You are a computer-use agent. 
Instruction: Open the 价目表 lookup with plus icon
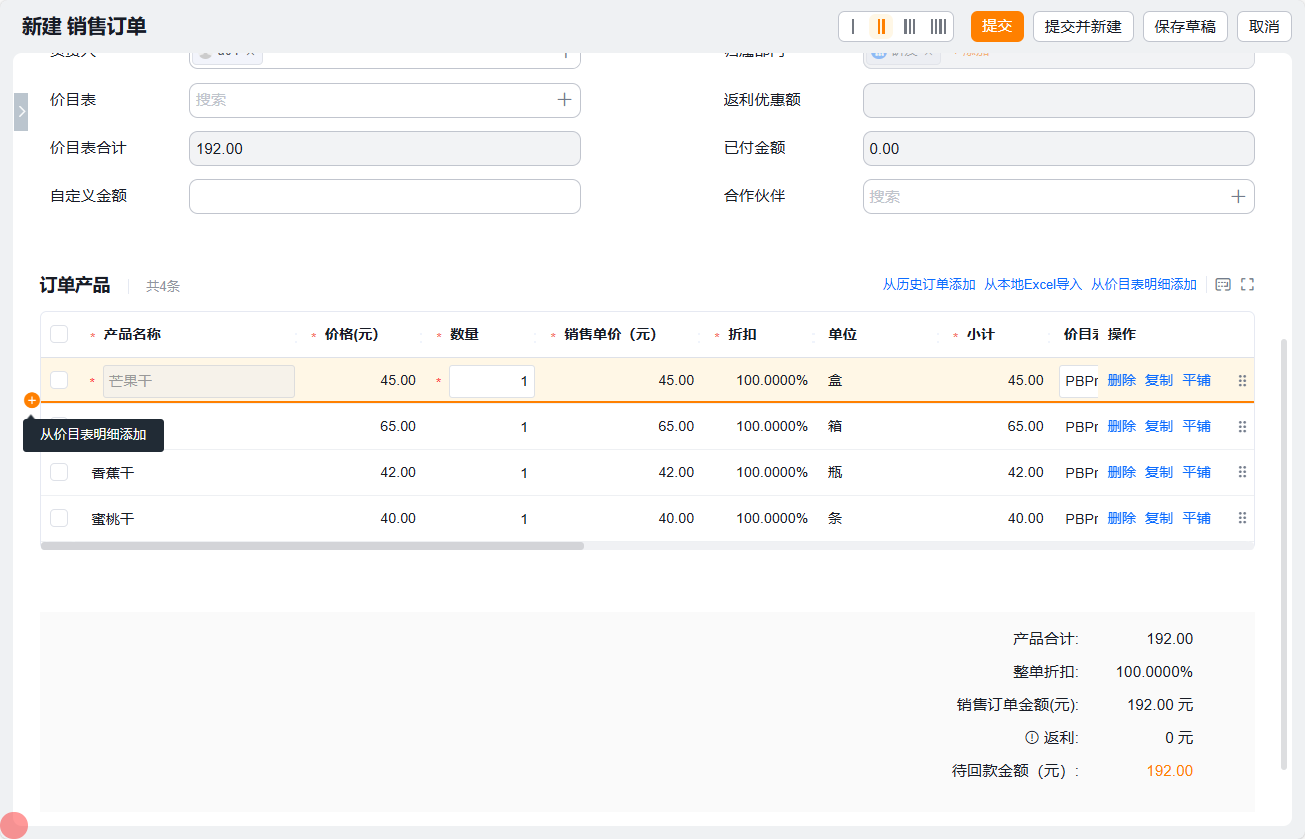(x=564, y=100)
